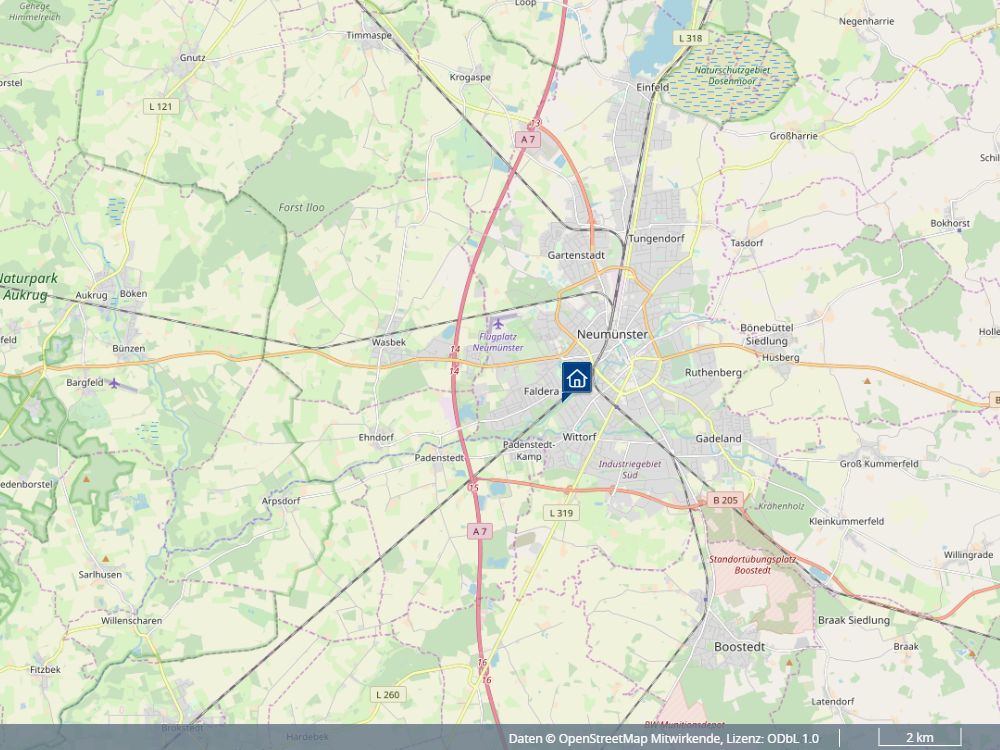This screenshot has width=1000, height=750.
Task: Click the Neumünster city label
Action: point(612,334)
